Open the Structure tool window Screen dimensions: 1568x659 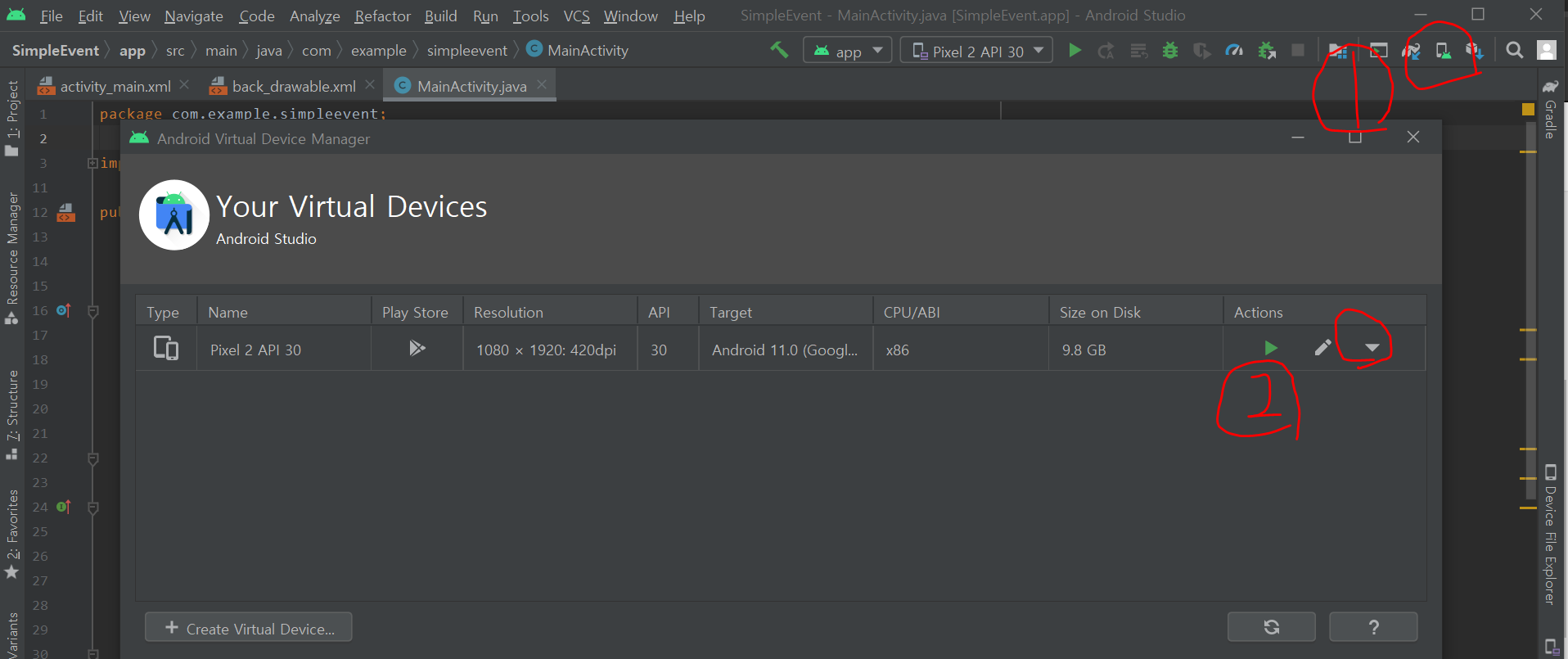pyautogui.click(x=12, y=415)
